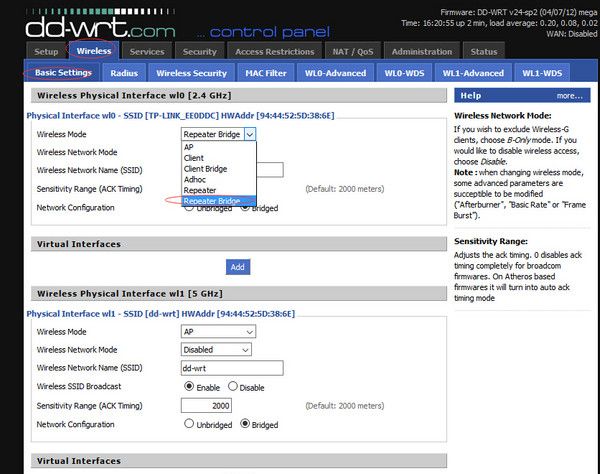Click the dd-wrt.com logo
This screenshot has width=600, height=474.
[100, 26]
